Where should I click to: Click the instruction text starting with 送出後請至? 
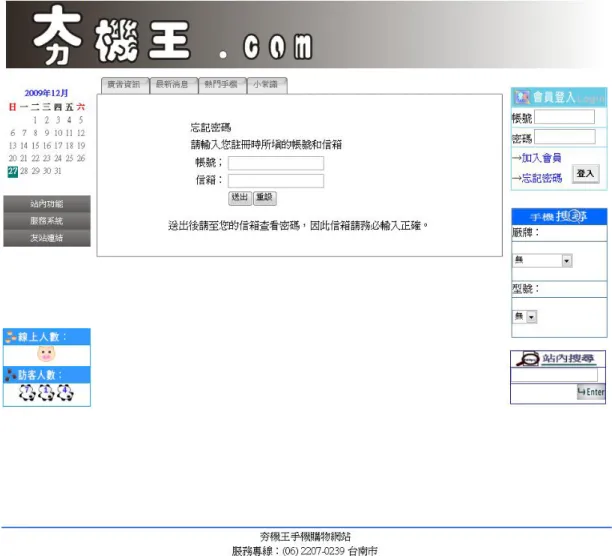(x=298, y=226)
